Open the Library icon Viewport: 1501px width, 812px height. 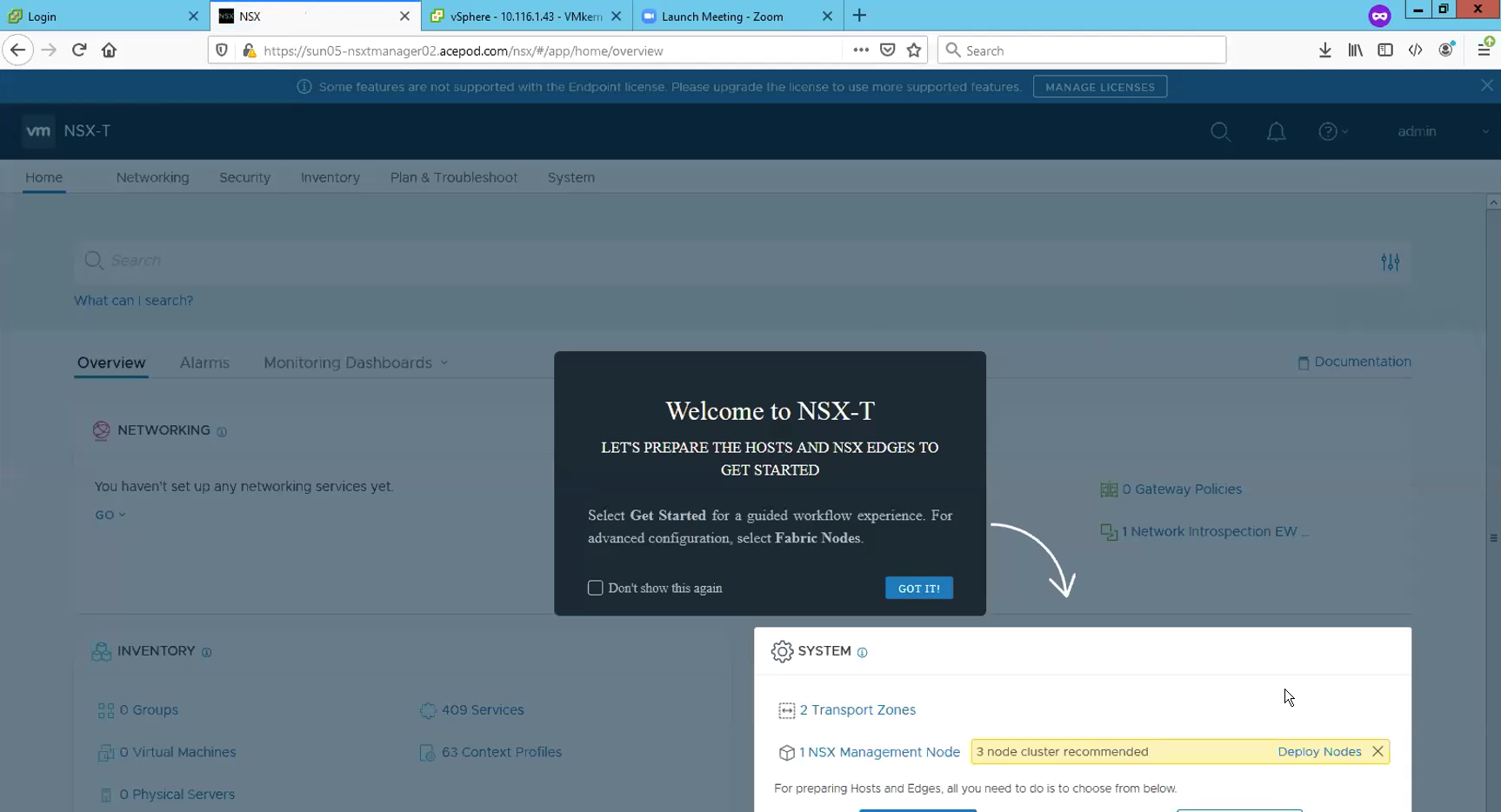1355,50
